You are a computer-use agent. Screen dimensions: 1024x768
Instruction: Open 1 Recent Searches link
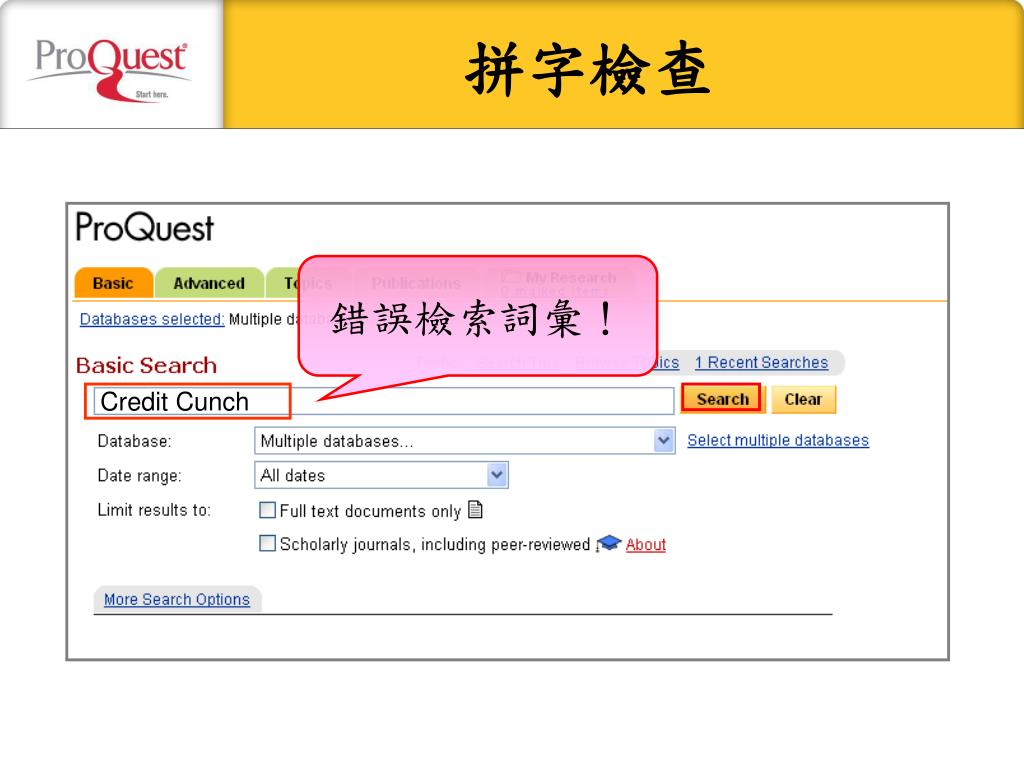point(761,362)
